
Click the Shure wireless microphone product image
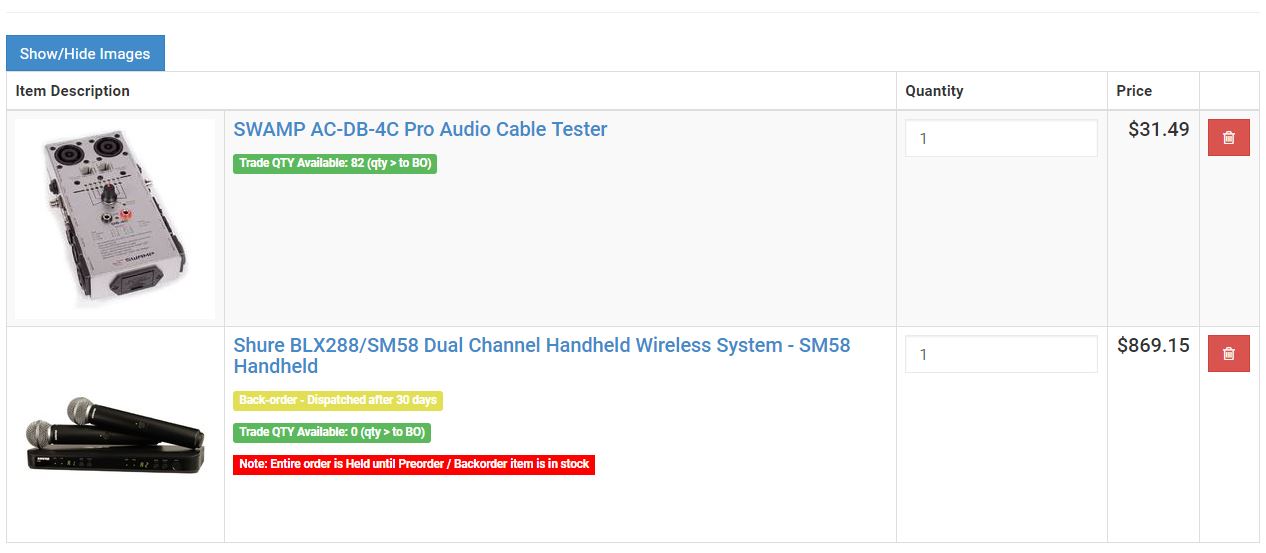coord(115,435)
